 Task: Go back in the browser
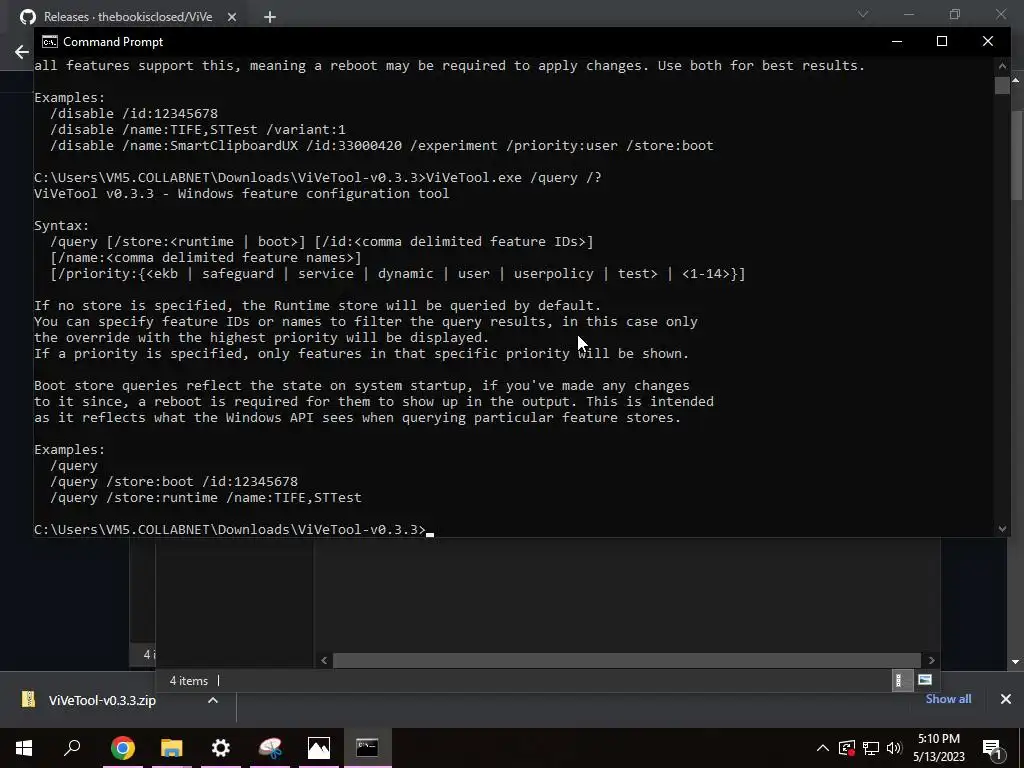22,52
